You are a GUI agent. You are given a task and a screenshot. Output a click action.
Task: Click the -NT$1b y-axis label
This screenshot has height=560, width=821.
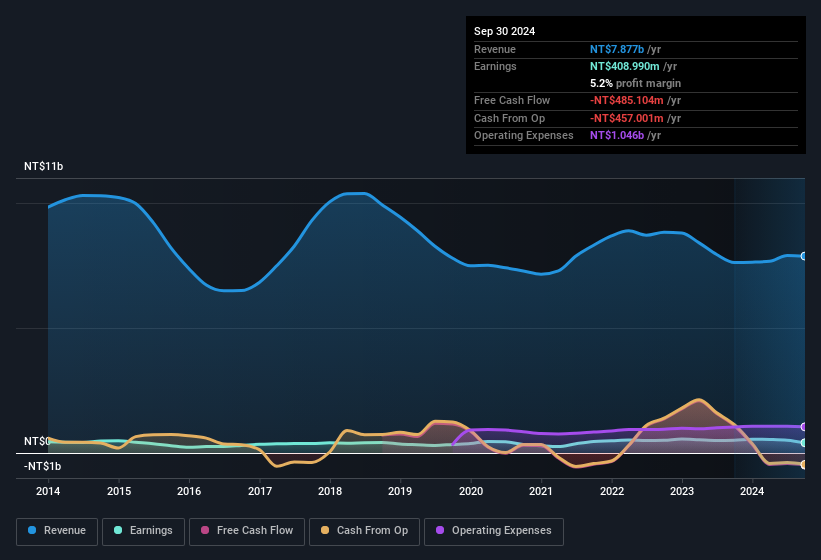tap(42, 466)
